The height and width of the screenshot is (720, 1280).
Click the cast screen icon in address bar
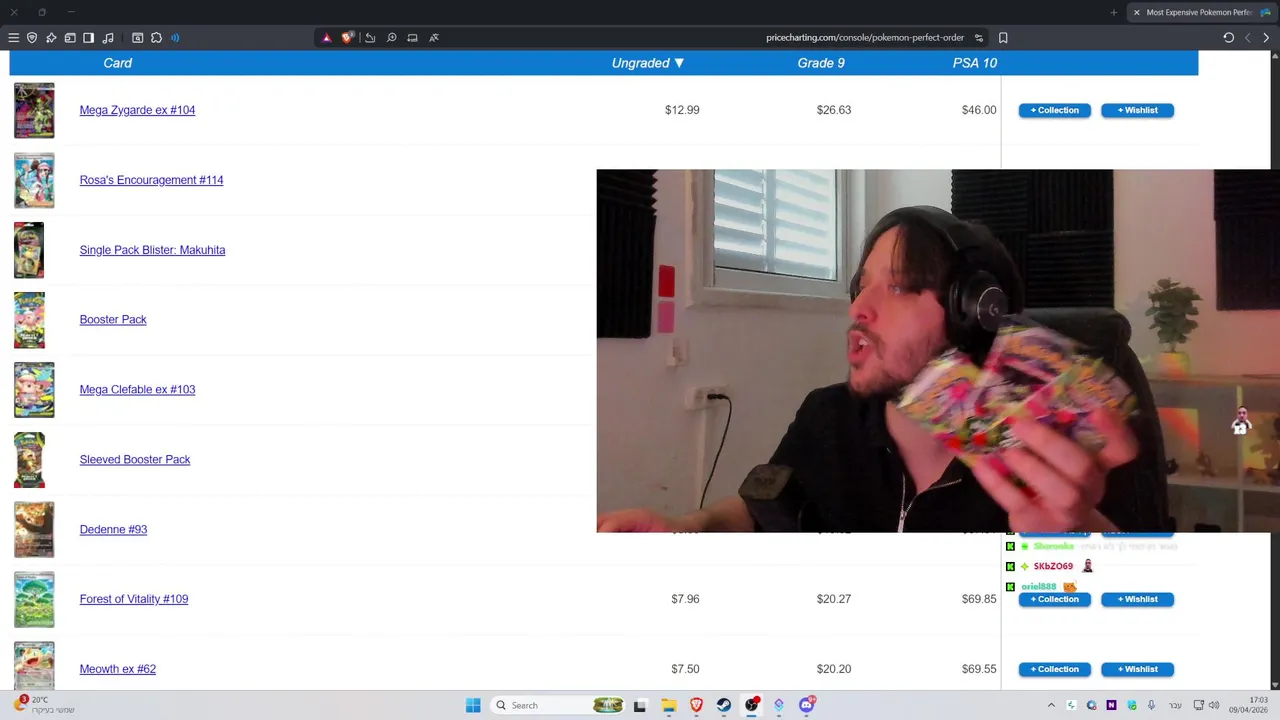[412, 38]
